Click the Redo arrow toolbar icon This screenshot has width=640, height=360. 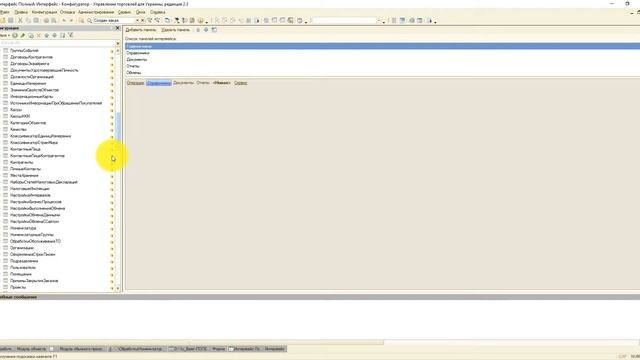click(x=71, y=20)
